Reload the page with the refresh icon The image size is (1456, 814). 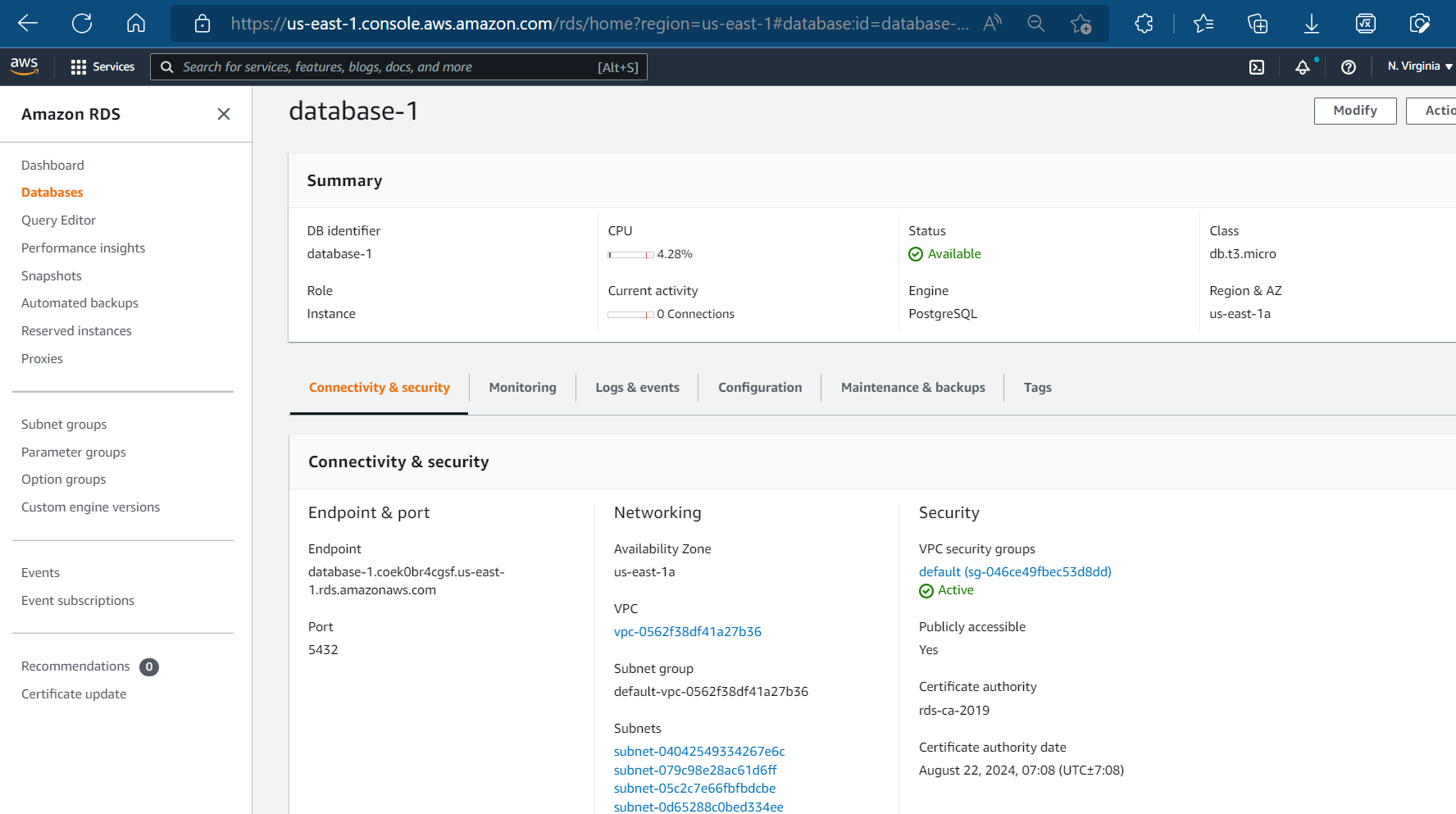[82, 23]
